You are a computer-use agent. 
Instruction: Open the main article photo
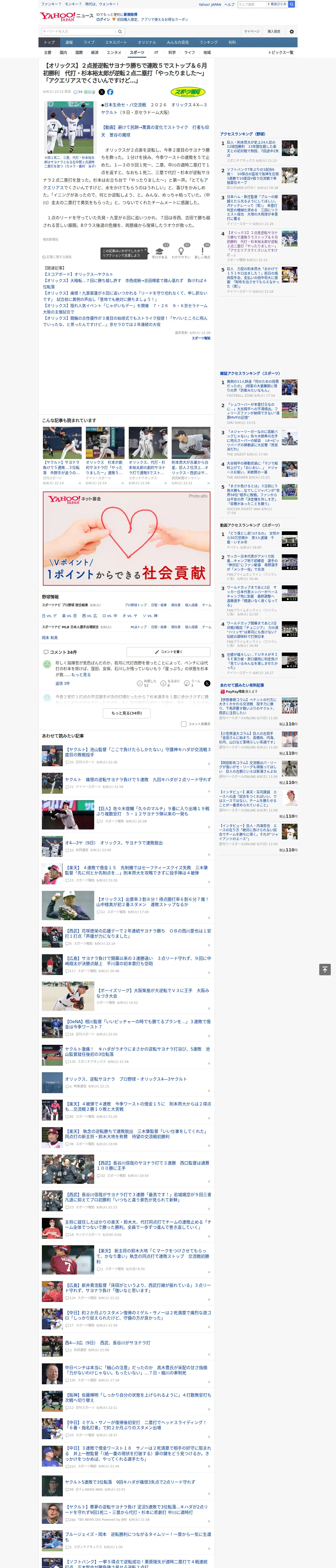(x=70, y=128)
